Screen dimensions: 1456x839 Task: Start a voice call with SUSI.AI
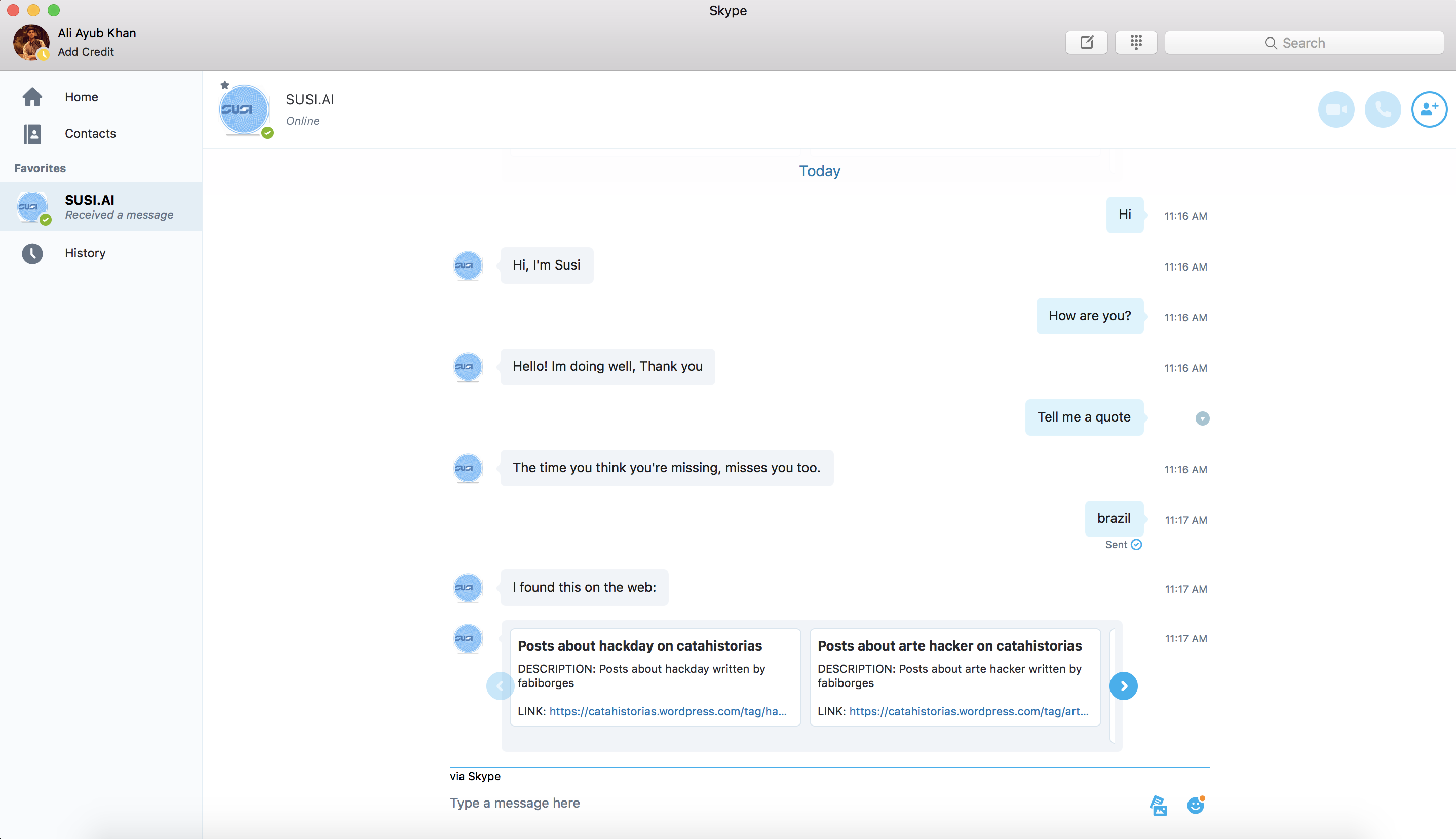click(x=1382, y=109)
